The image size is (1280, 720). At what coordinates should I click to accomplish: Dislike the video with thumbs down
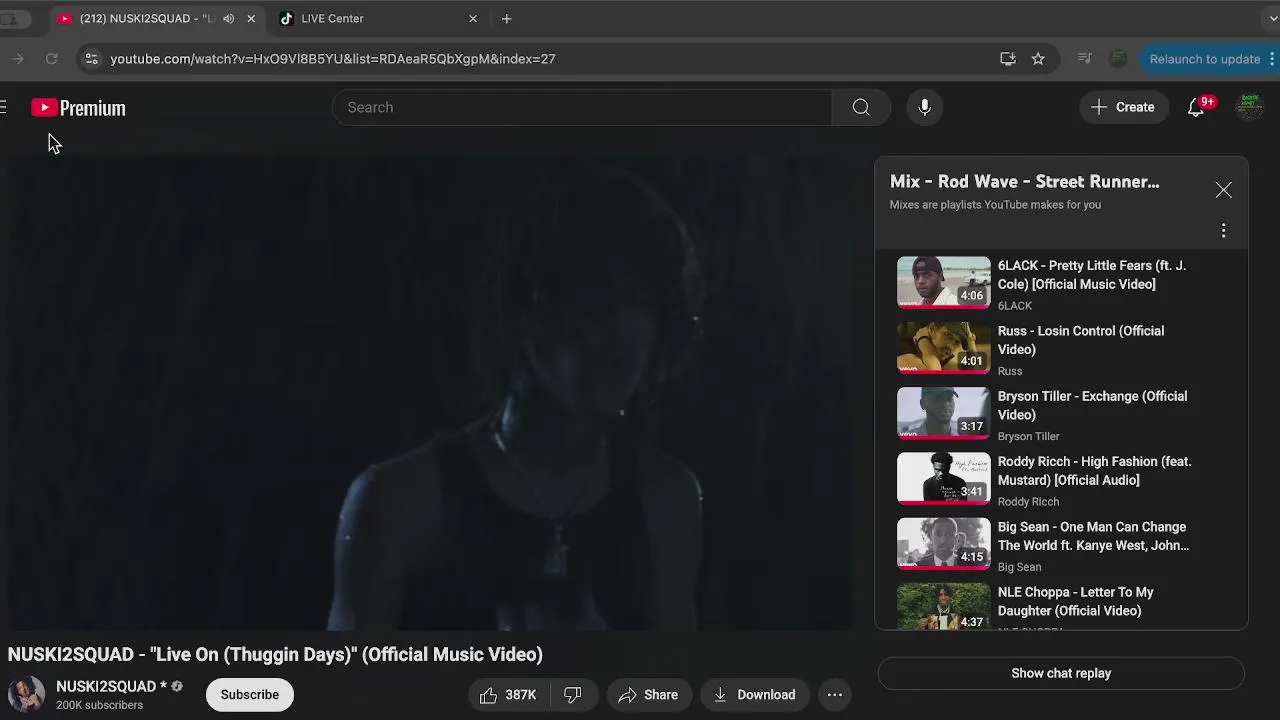pyautogui.click(x=573, y=695)
